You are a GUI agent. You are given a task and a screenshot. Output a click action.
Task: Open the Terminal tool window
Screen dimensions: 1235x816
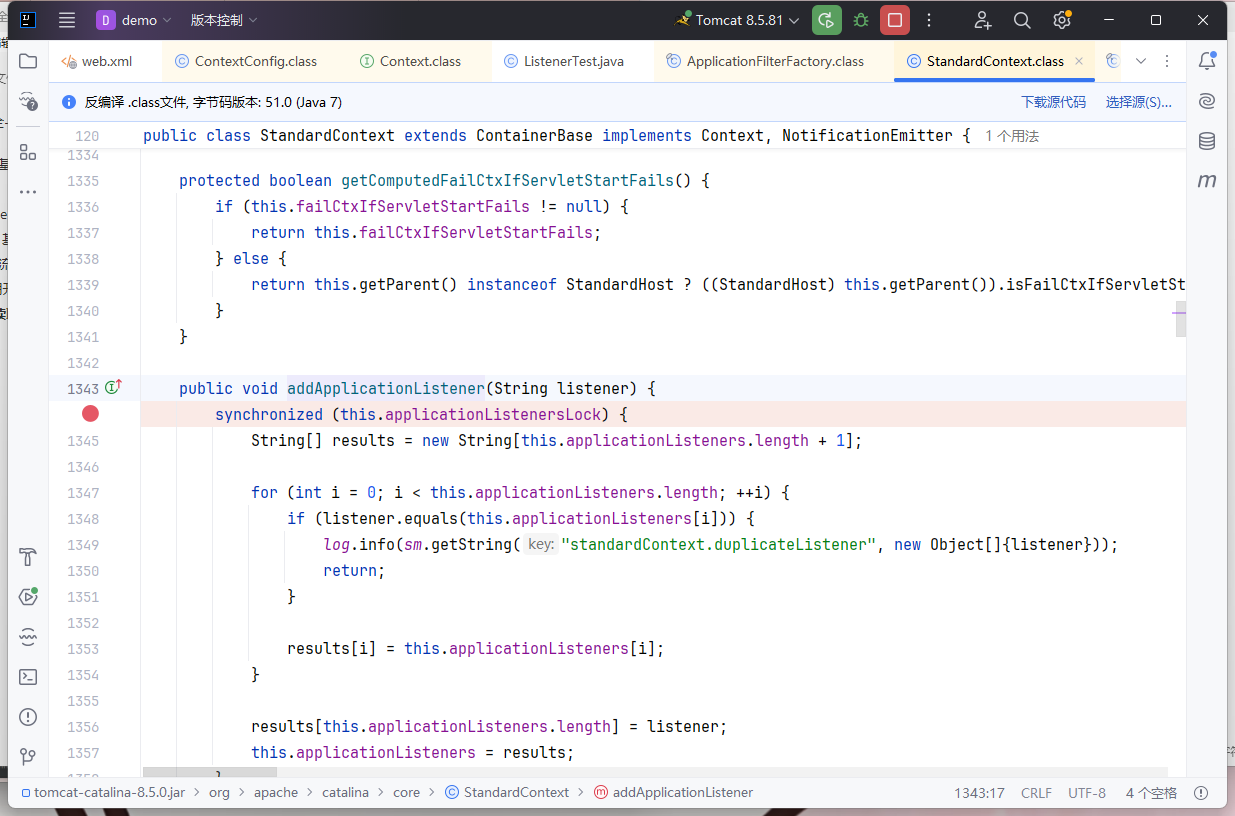[x=28, y=677]
